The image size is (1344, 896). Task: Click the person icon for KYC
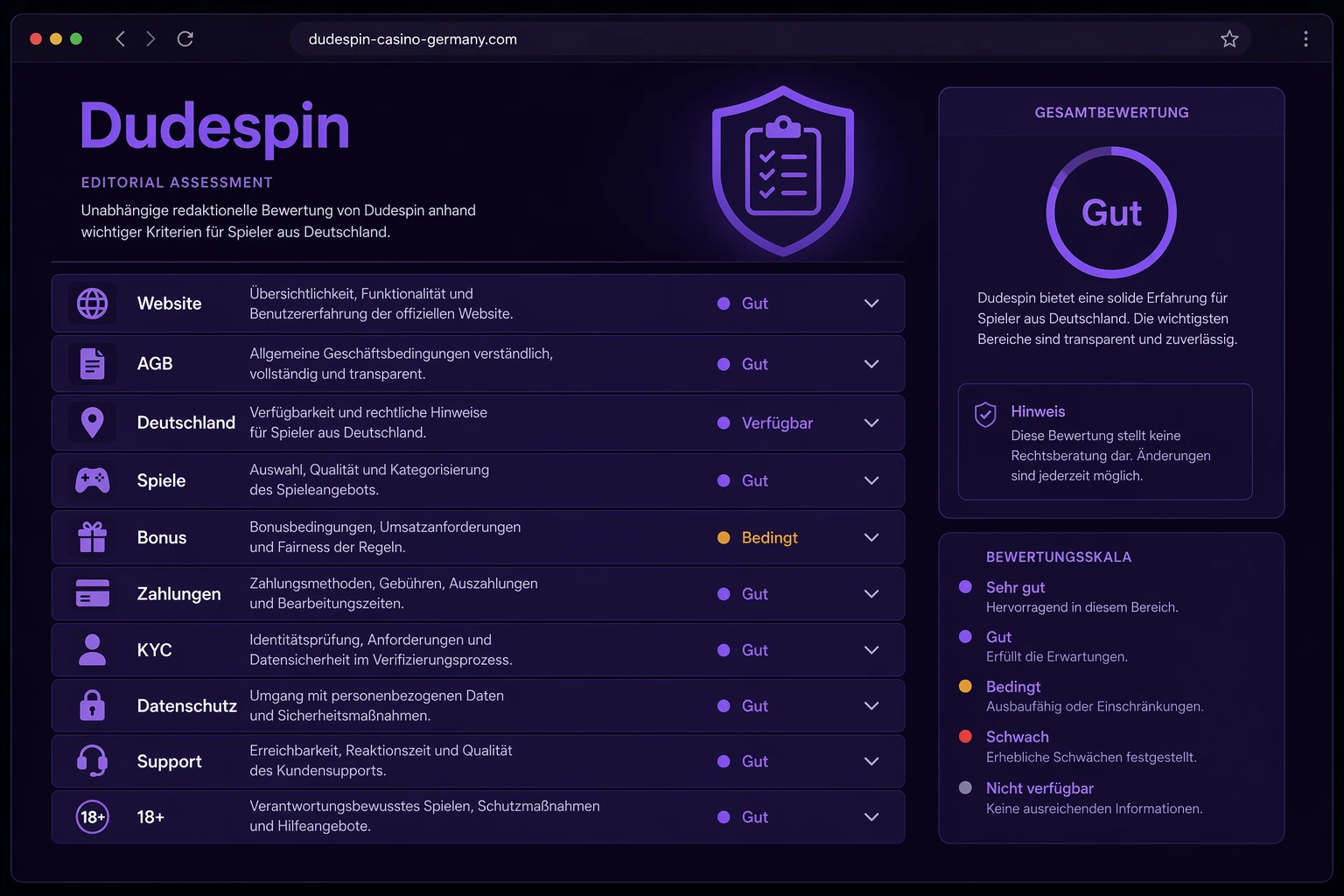point(92,650)
